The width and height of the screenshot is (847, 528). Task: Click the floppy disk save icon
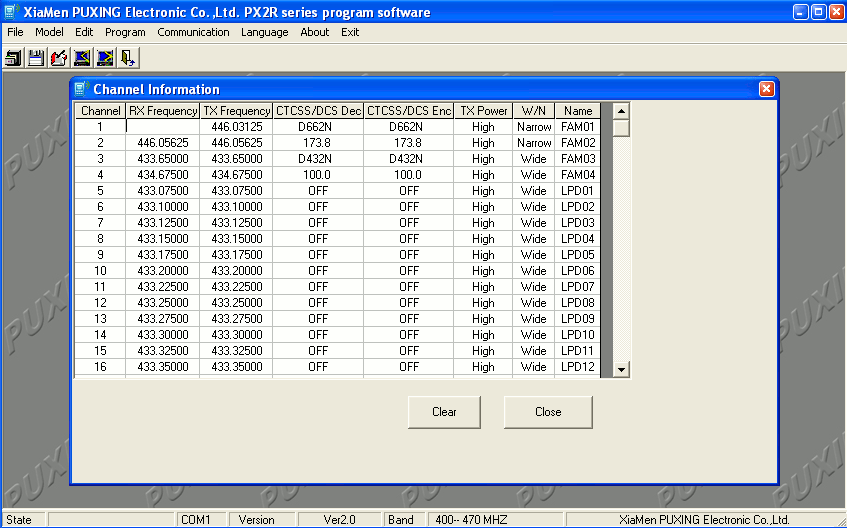click(36, 58)
